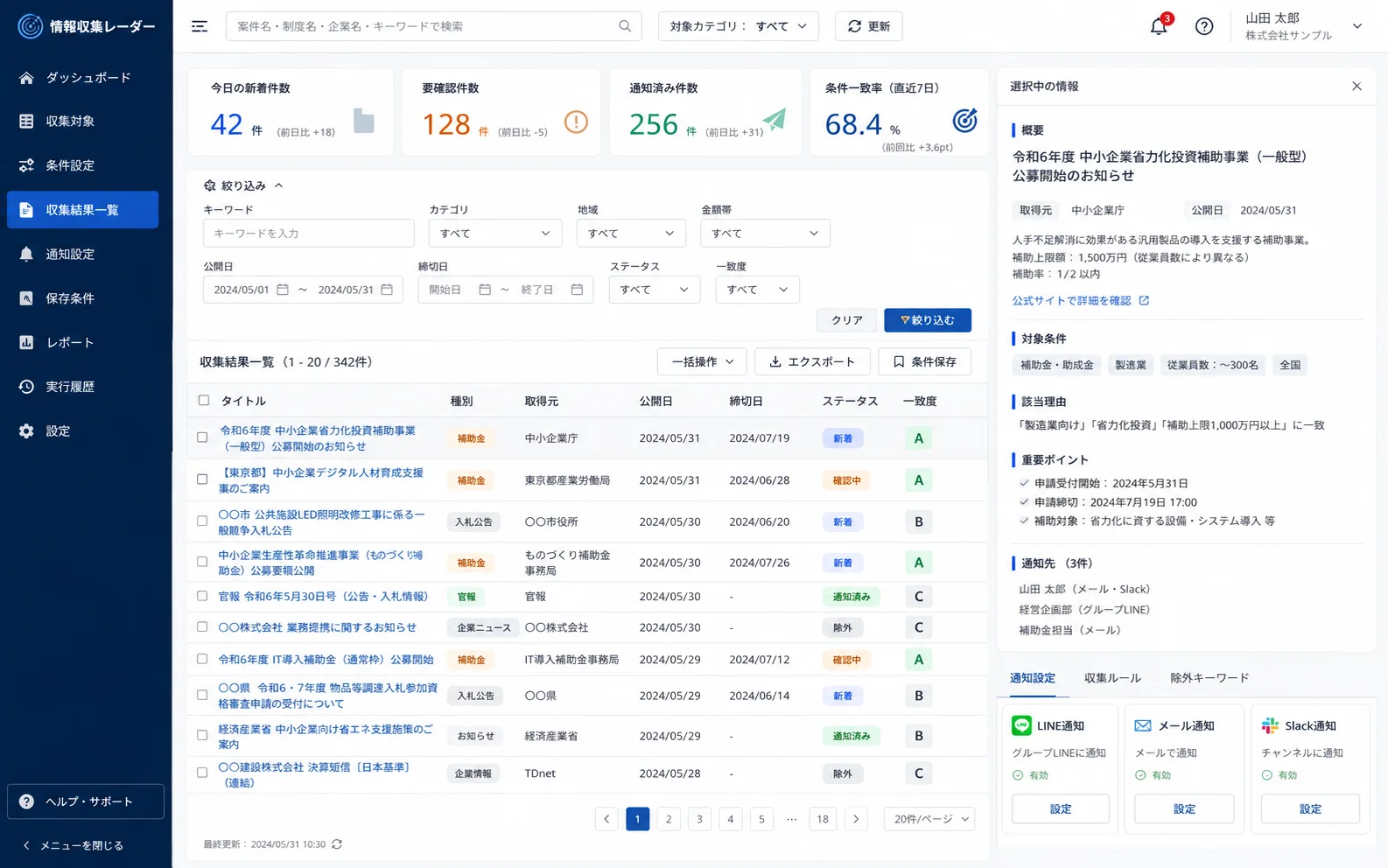Click the 絞り込む filter button

click(x=928, y=320)
